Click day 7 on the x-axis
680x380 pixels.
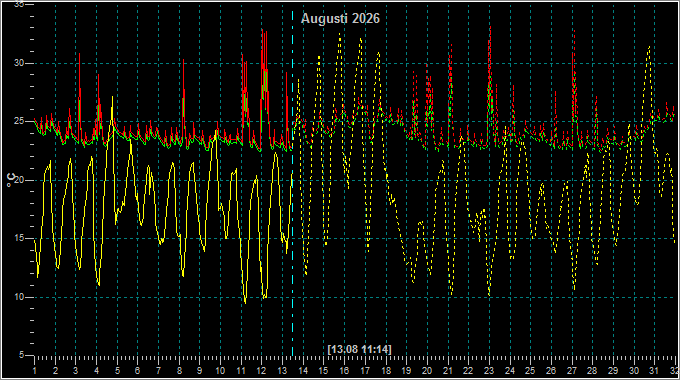158,371
